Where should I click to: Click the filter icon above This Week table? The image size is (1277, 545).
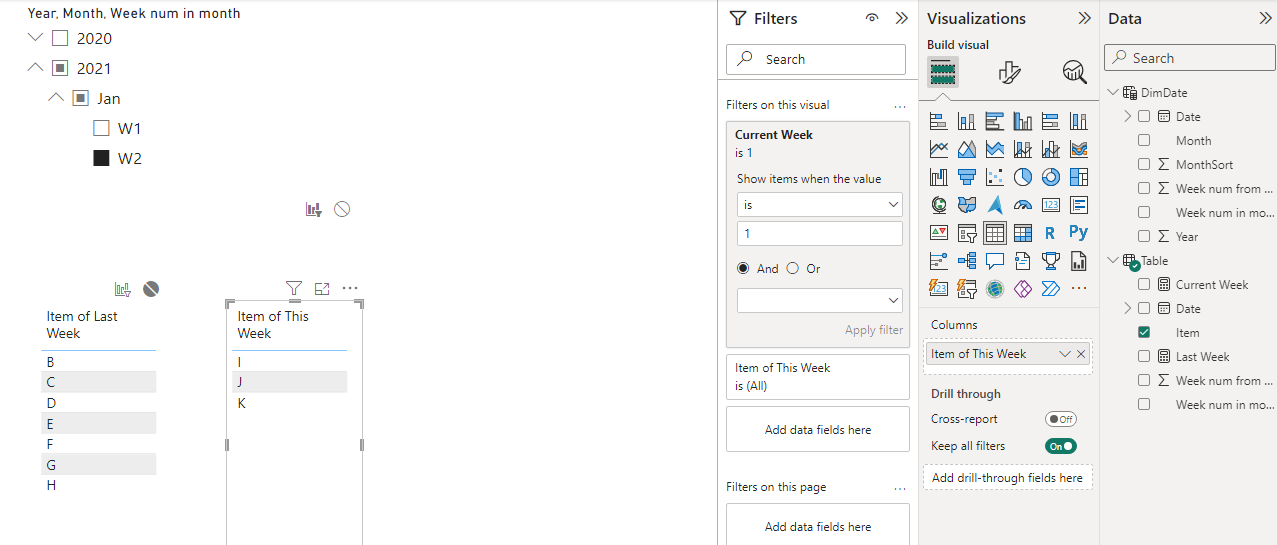(293, 288)
